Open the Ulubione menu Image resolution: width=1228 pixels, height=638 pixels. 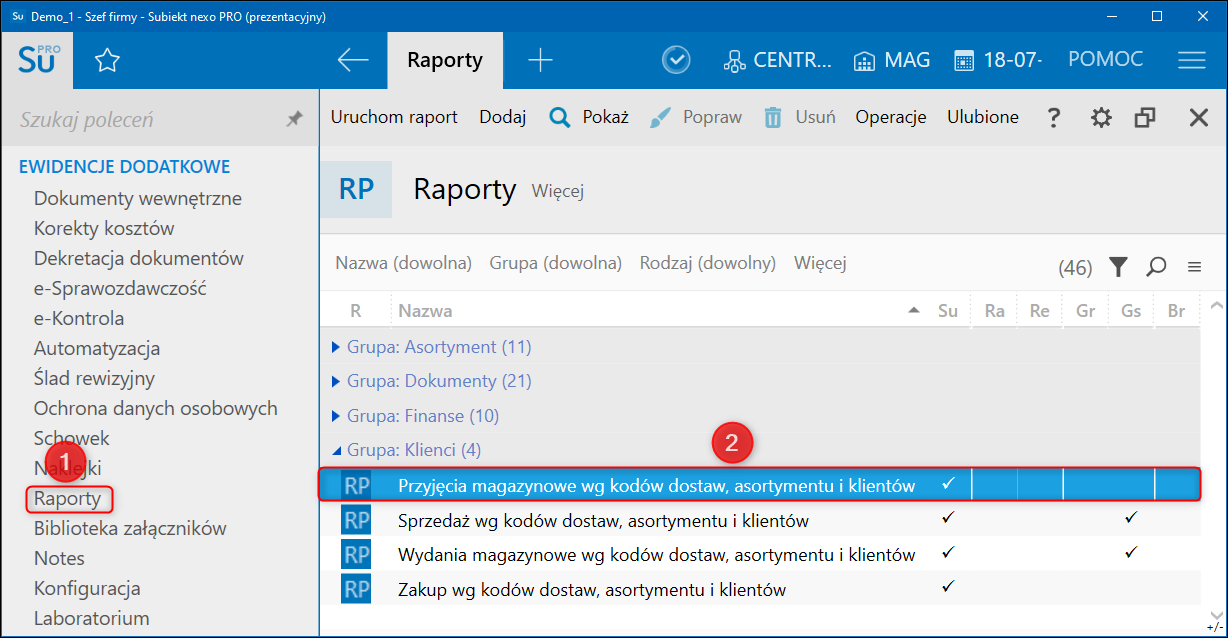click(983, 117)
